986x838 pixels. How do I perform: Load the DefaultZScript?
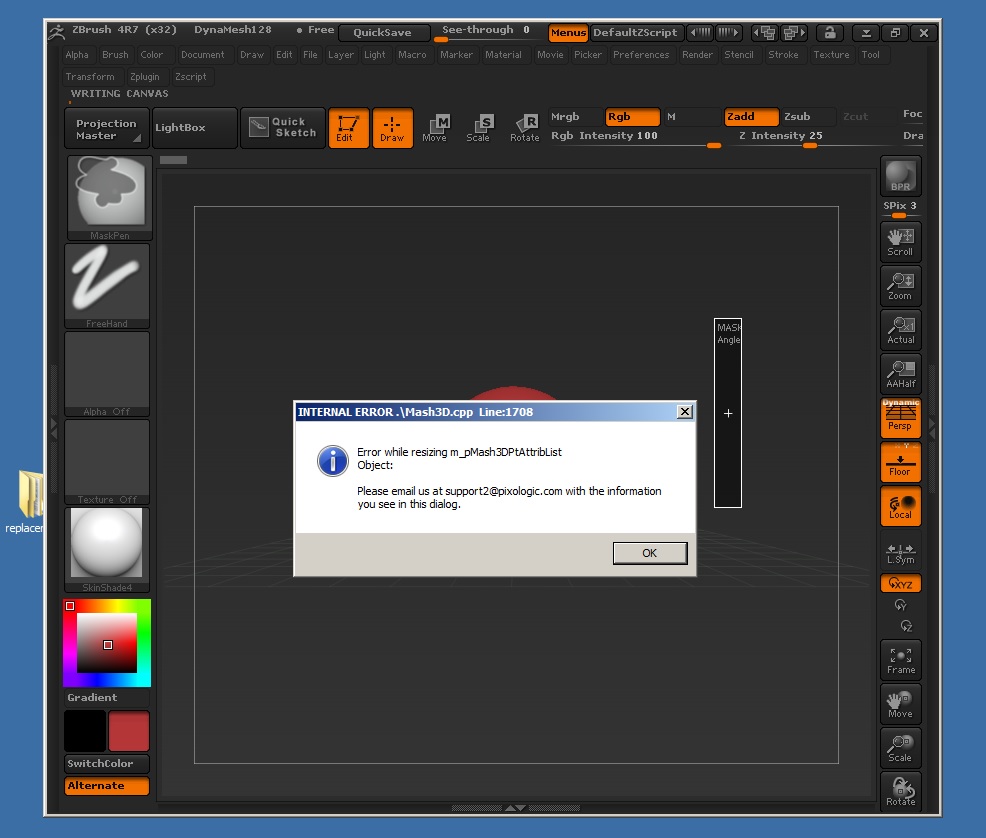coord(636,32)
